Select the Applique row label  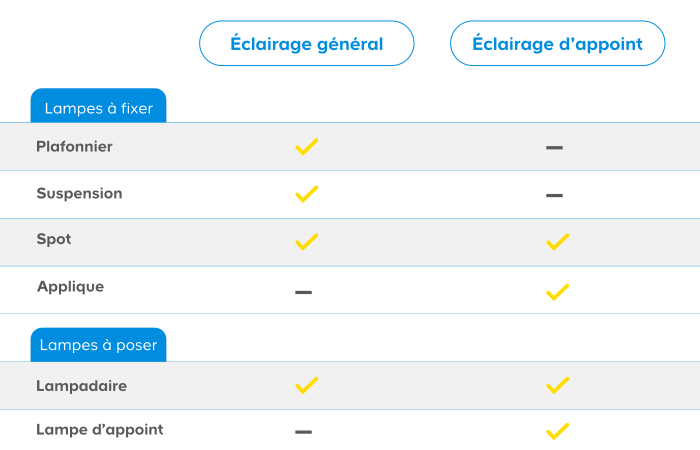[x=71, y=287]
